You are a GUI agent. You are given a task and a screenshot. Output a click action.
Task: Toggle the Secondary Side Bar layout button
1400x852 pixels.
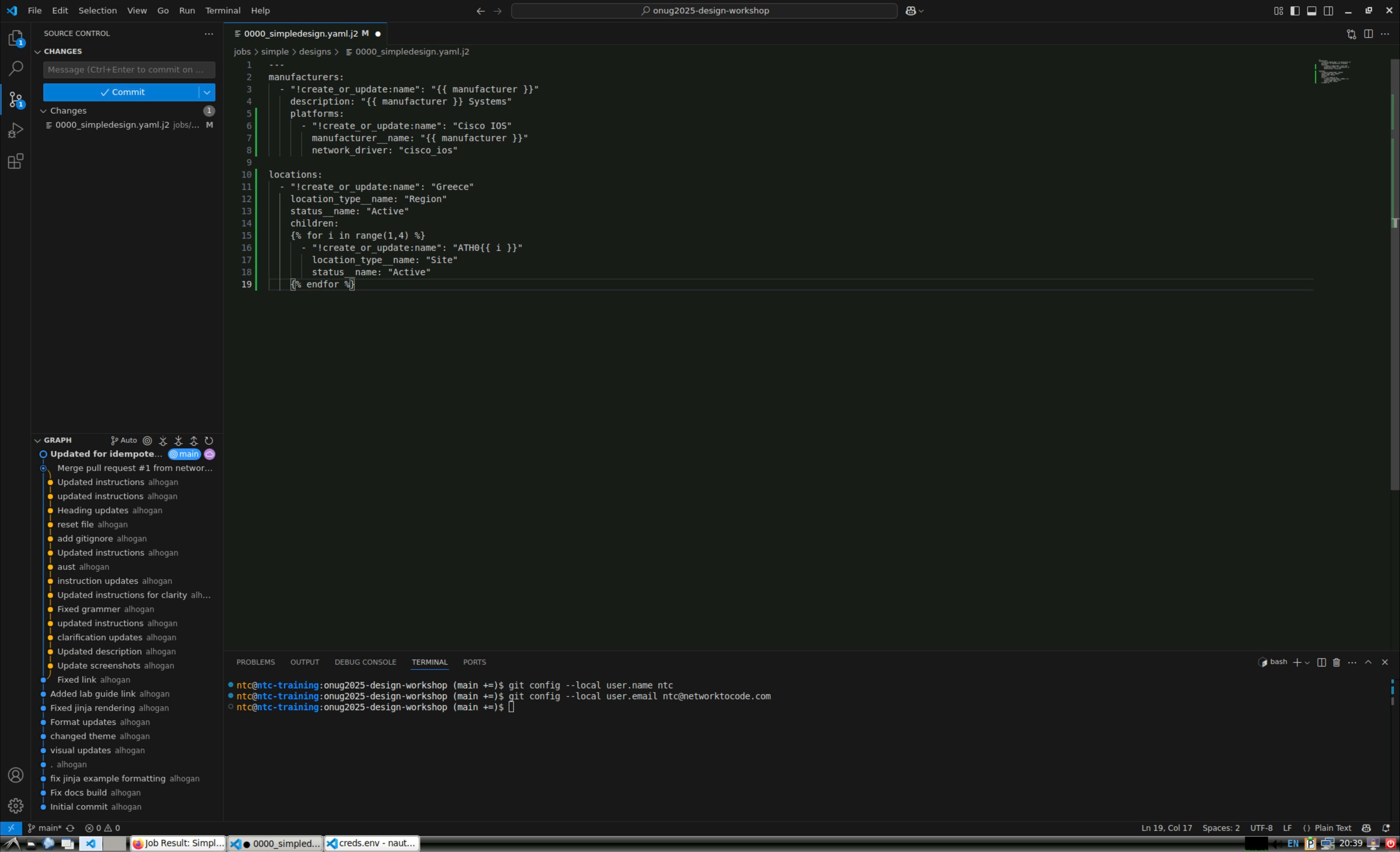tap(1328, 11)
